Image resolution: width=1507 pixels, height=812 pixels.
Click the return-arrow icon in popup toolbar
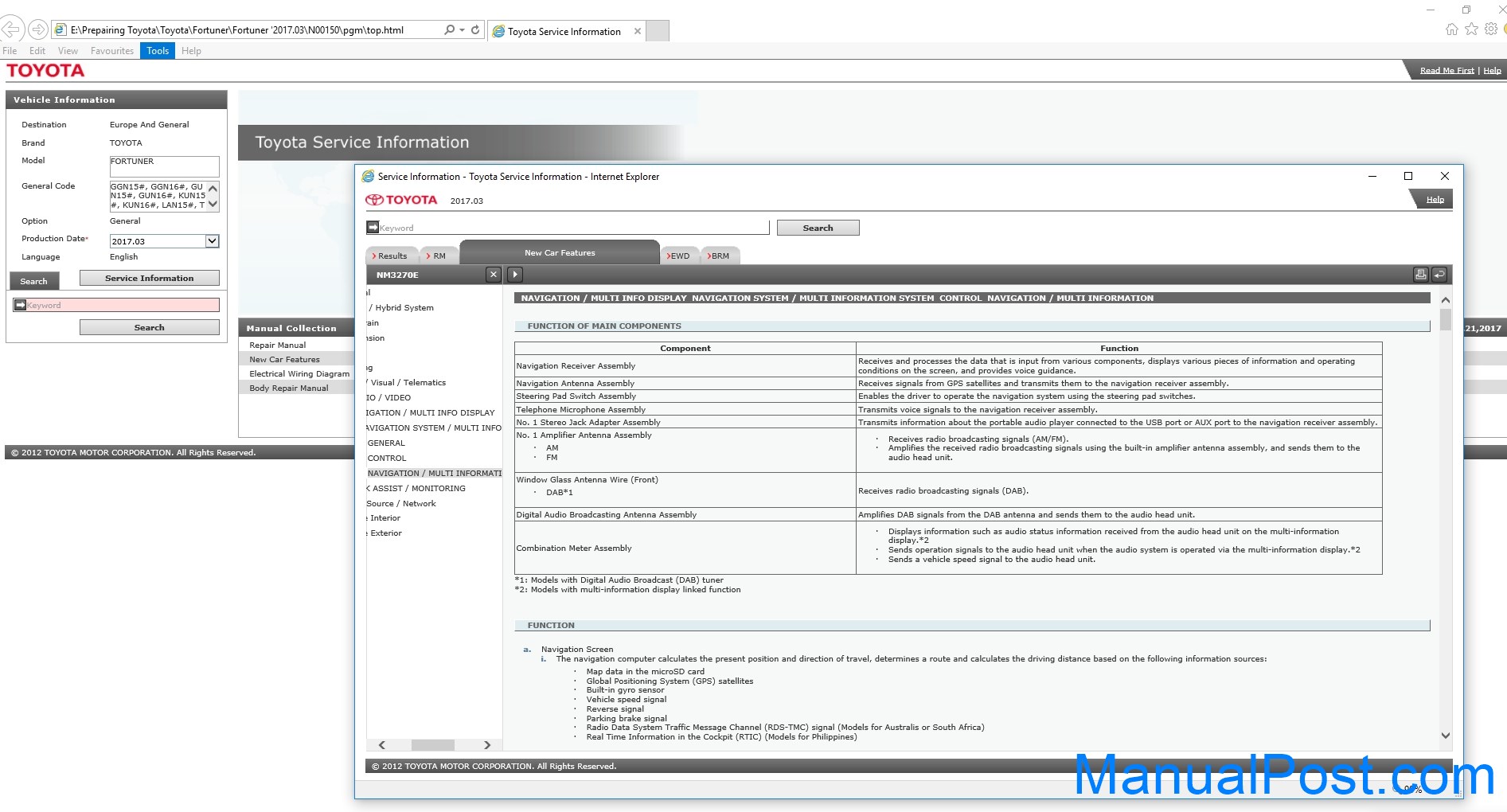tap(1439, 274)
